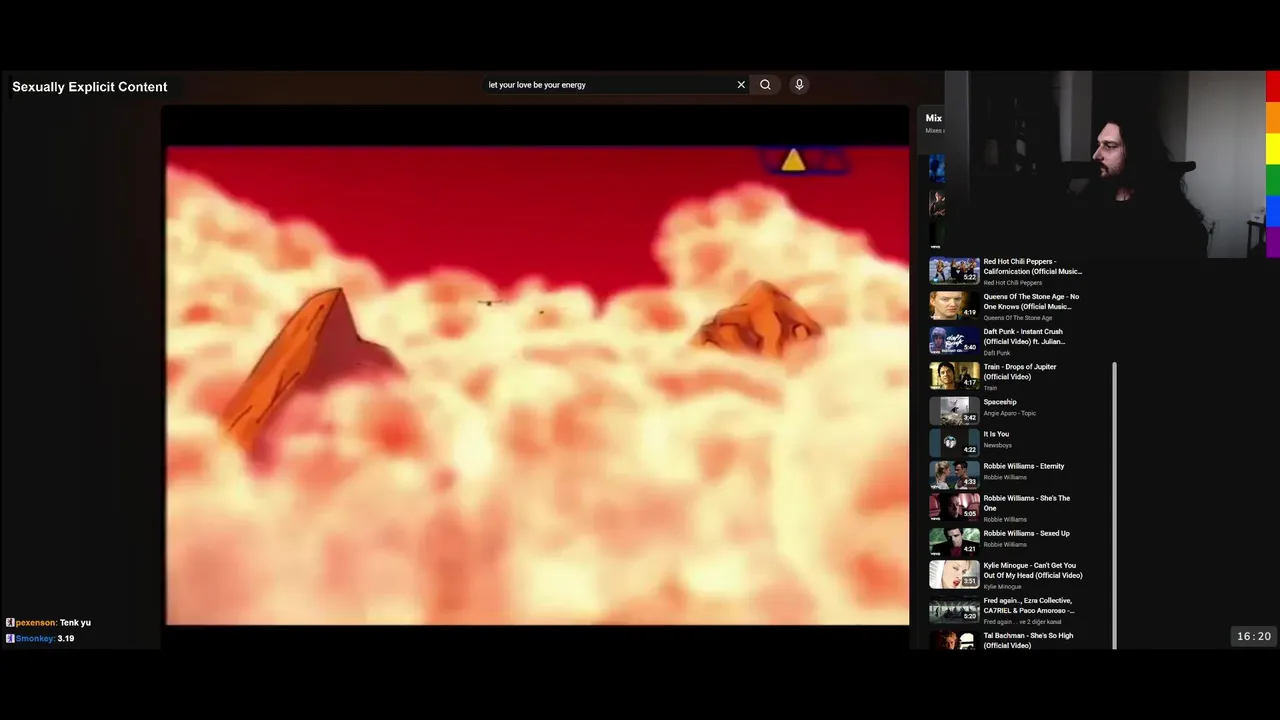Open Robbie Williams Eternity thumbnail
1280x720 pixels.
(x=954, y=474)
